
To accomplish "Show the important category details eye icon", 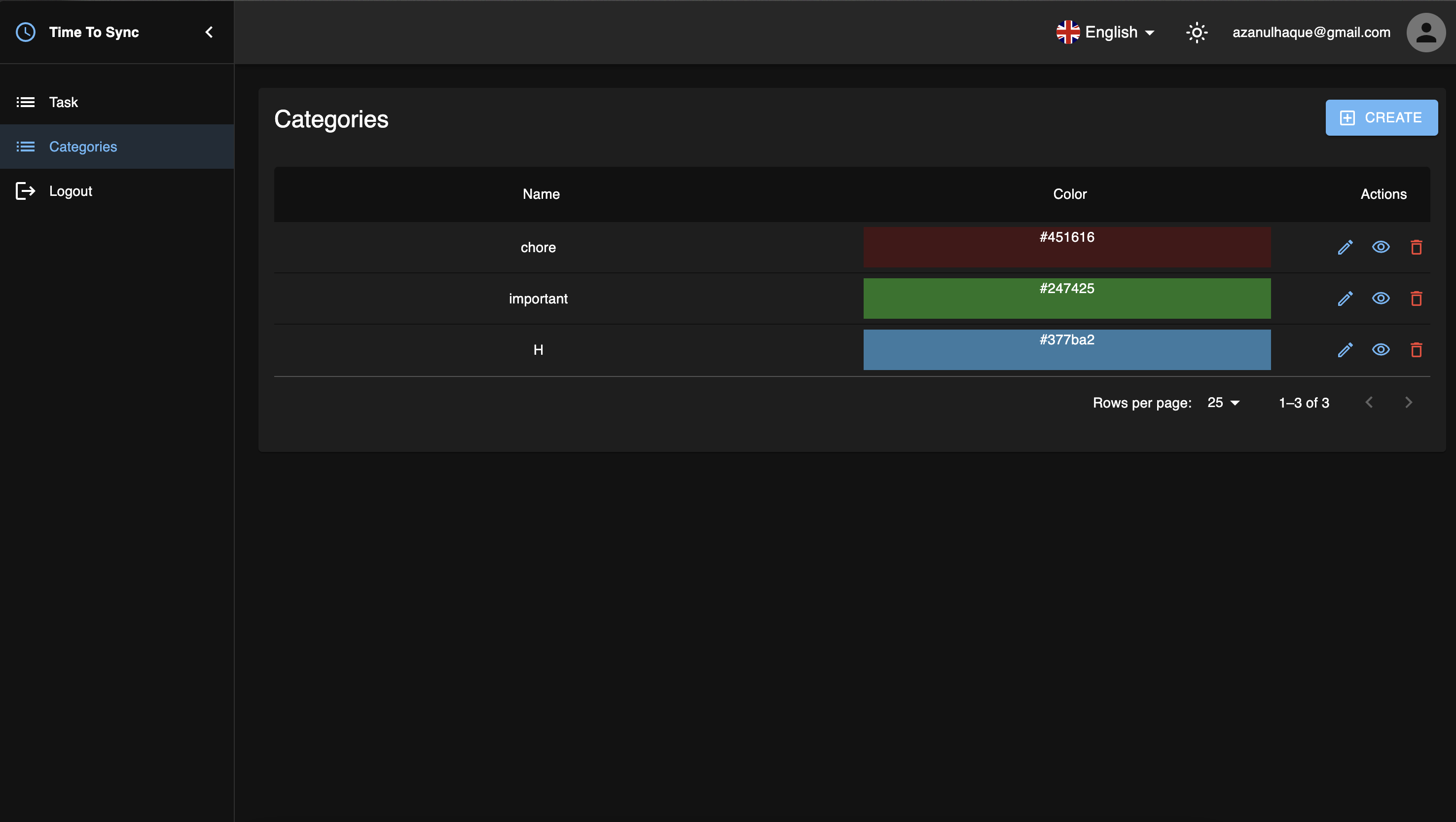I will click(1380, 299).
